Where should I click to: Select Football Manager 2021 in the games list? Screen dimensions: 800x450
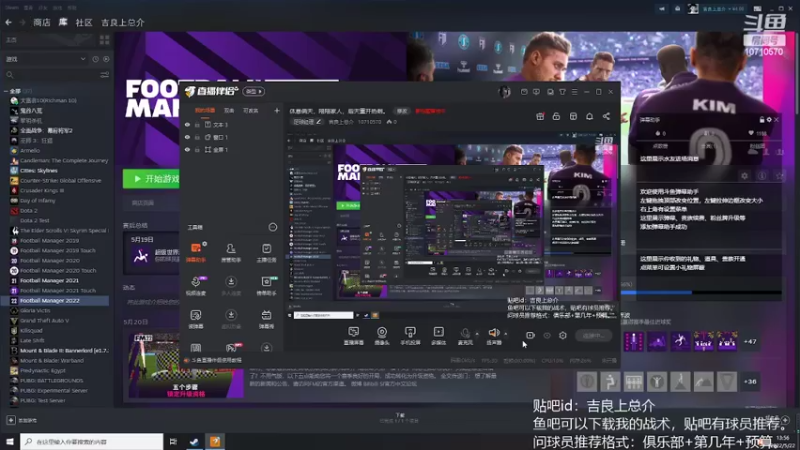pos(49,281)
